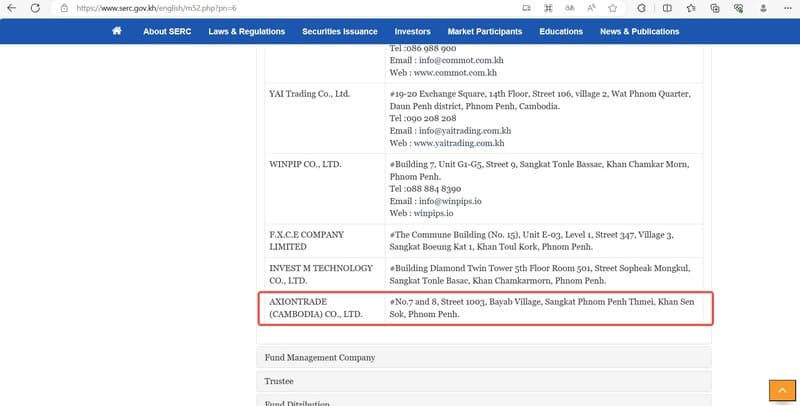
Task: Open the Collections icon
Action: point(715,8)
